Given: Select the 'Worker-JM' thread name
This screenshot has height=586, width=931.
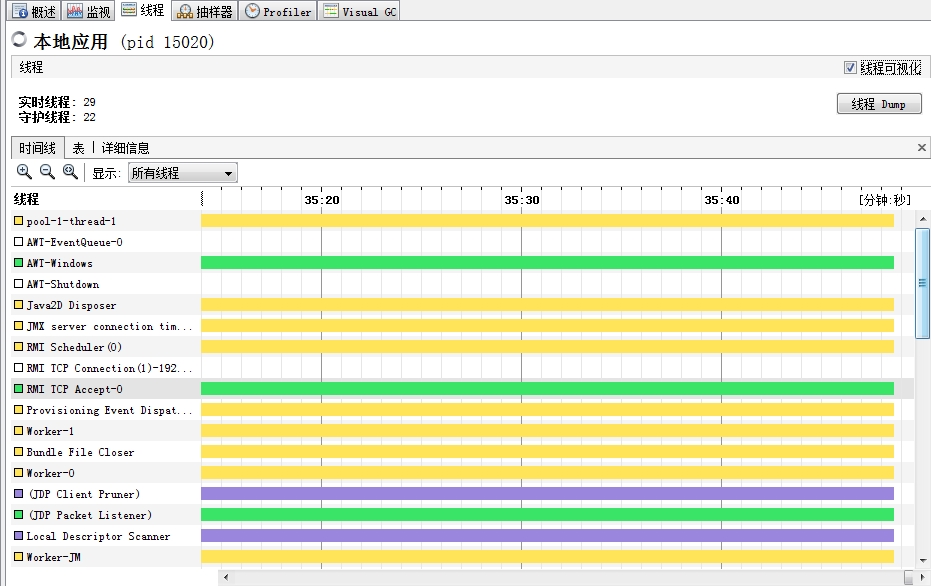Looking at the screenshot, I should [53, 557].
